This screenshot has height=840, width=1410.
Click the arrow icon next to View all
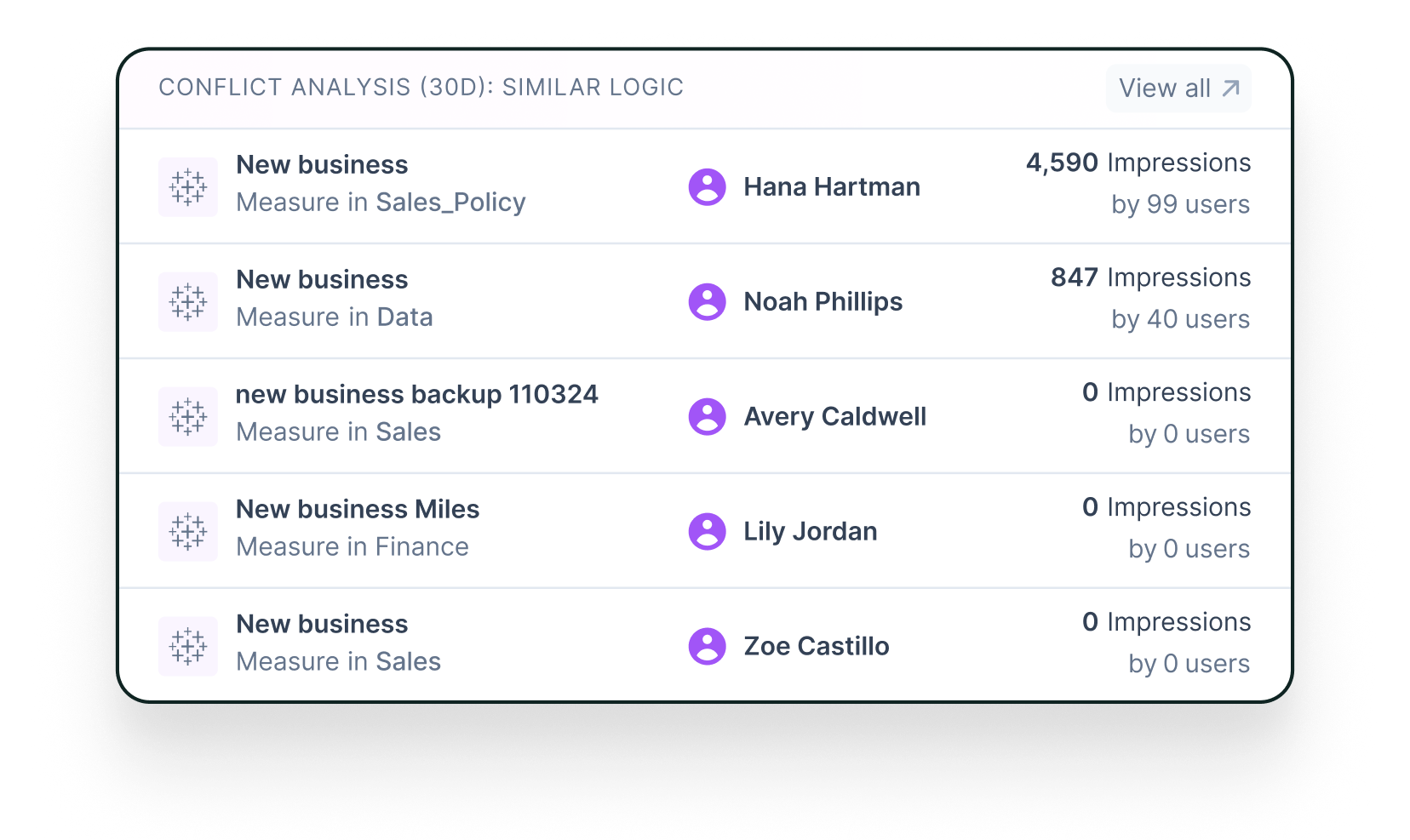(x=1231, y=89)
